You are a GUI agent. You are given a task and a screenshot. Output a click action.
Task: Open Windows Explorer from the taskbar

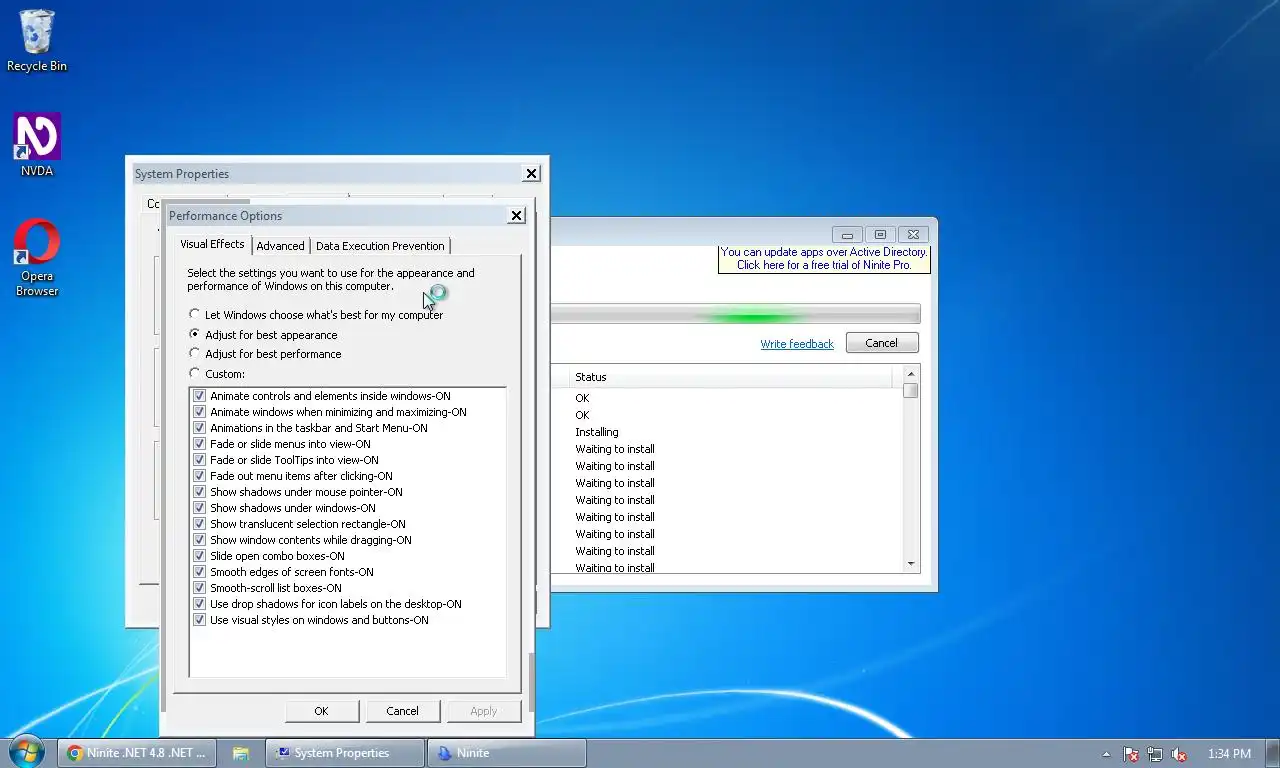click(x=241, y=753)
